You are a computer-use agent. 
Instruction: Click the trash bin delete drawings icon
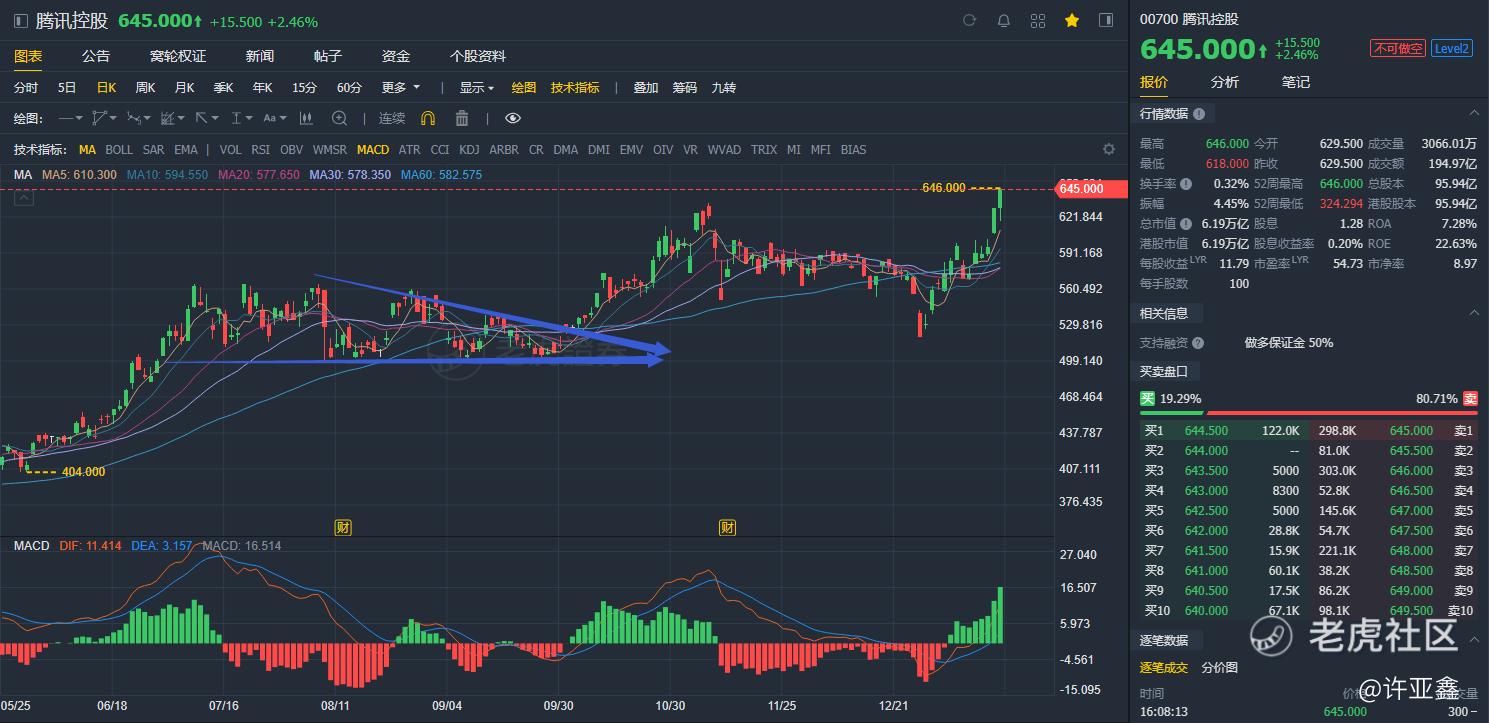462,118
